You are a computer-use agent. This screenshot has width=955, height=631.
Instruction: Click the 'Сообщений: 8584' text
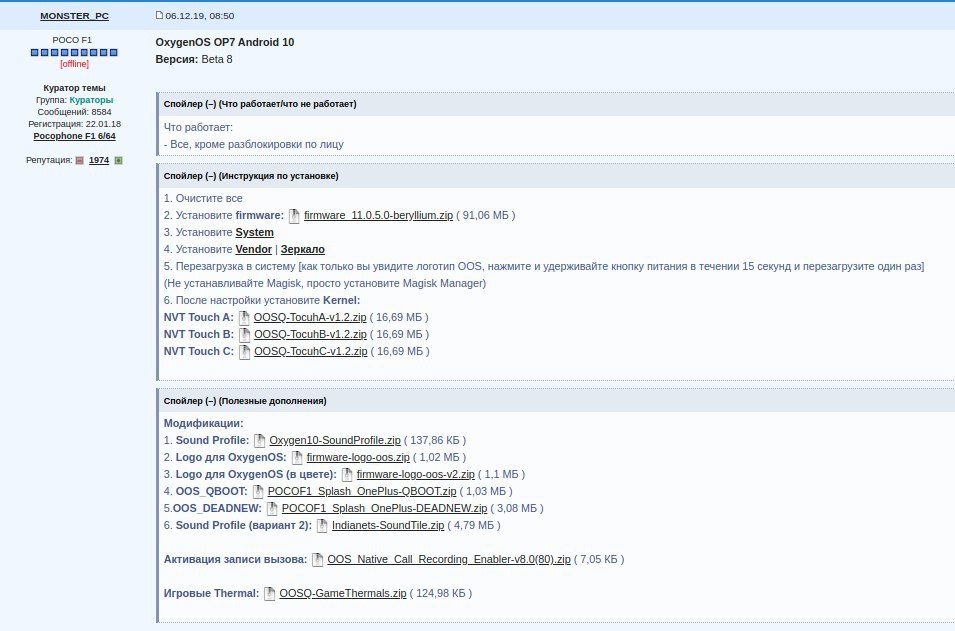pyautogui.click(x=74, y=113)
